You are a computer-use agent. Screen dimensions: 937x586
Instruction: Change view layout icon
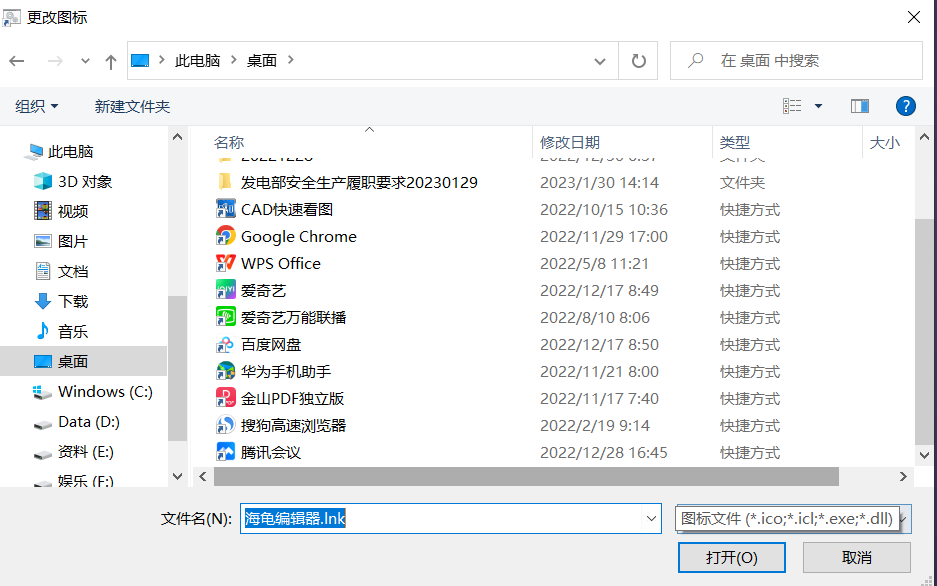(792, 106)
